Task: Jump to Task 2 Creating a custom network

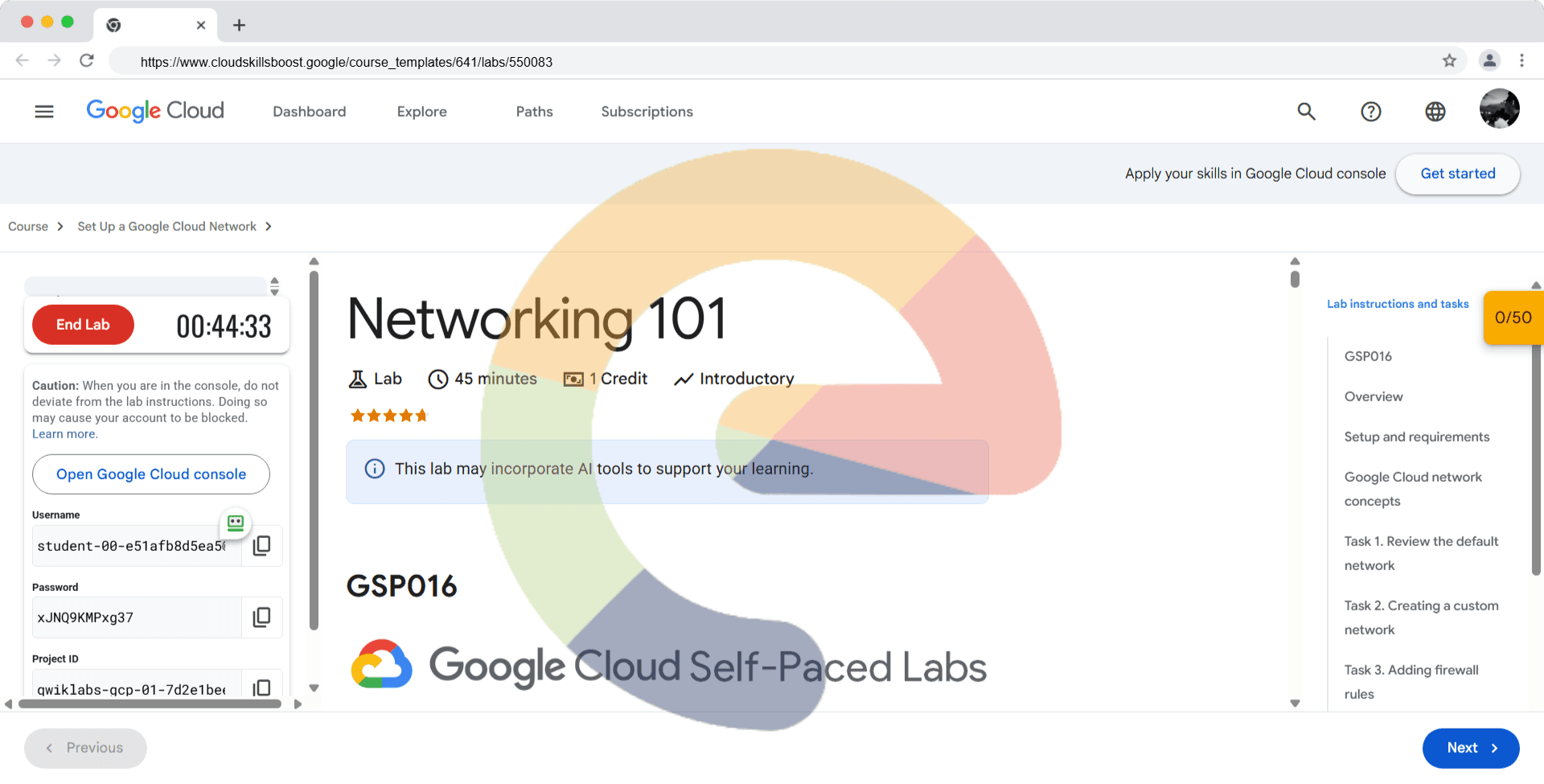Action: [1421, 618]
